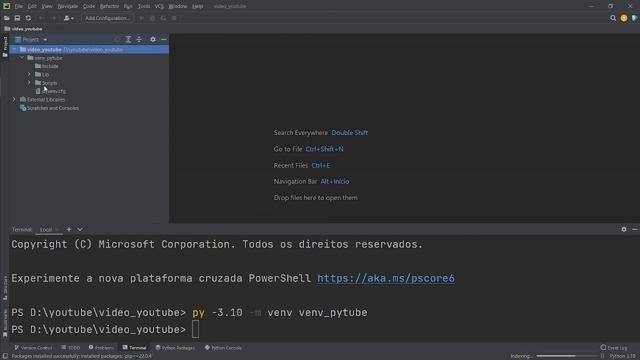Open the Problems tool tab
Screen dimensions: 640x360
tap(101, 348)
